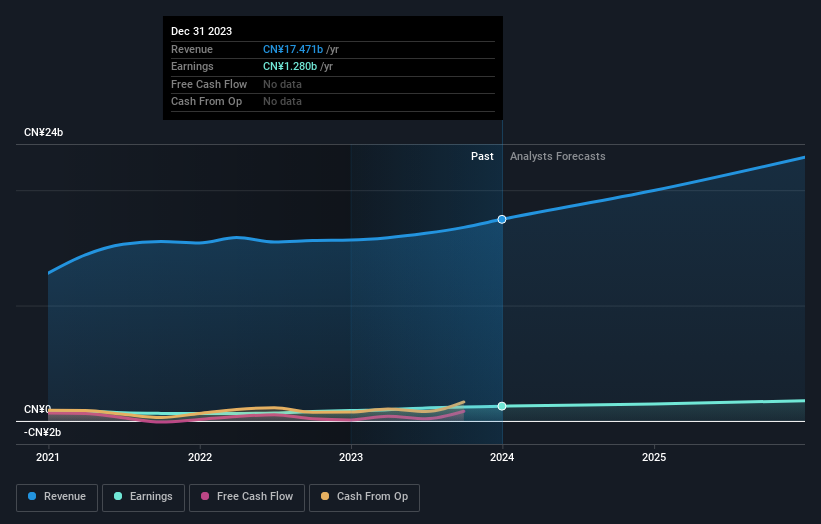This screenshot has width=821, height=524.
Task: Click the CN¥24b y-axis label
Action: point(43,132)
